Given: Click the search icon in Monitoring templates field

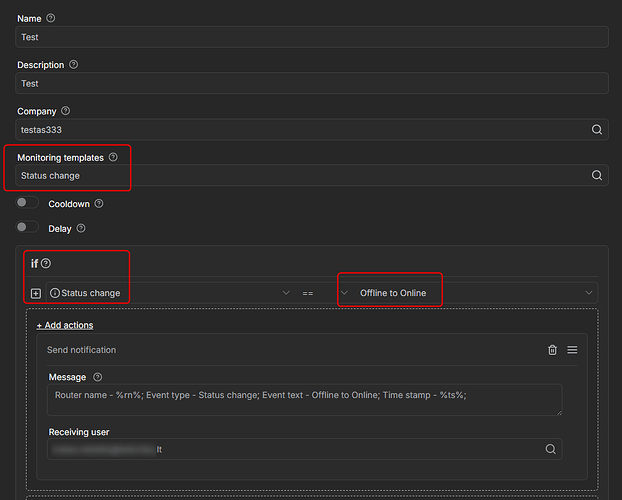Looking at the screenshot, I should (x=597, y=175).
